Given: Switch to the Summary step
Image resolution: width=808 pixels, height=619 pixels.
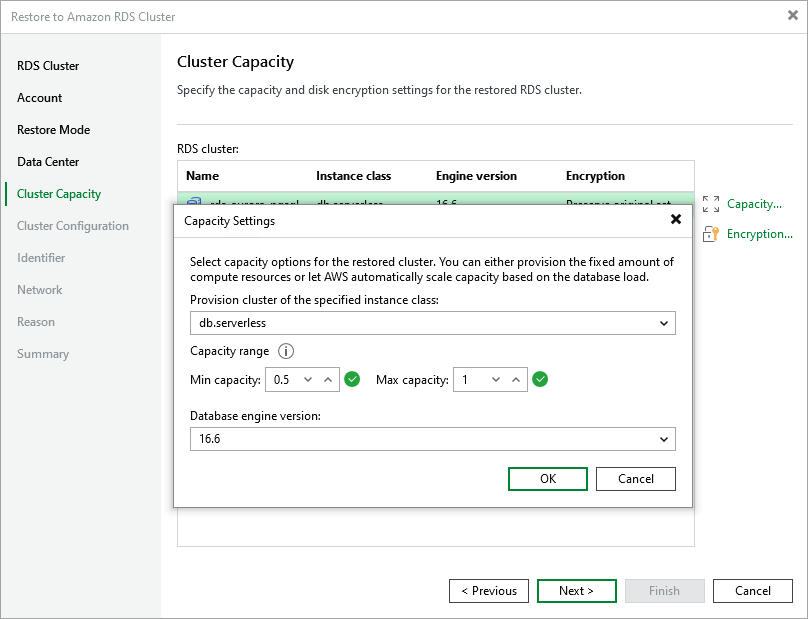Looking at the screenshot, I should click(x=41, y=353).
